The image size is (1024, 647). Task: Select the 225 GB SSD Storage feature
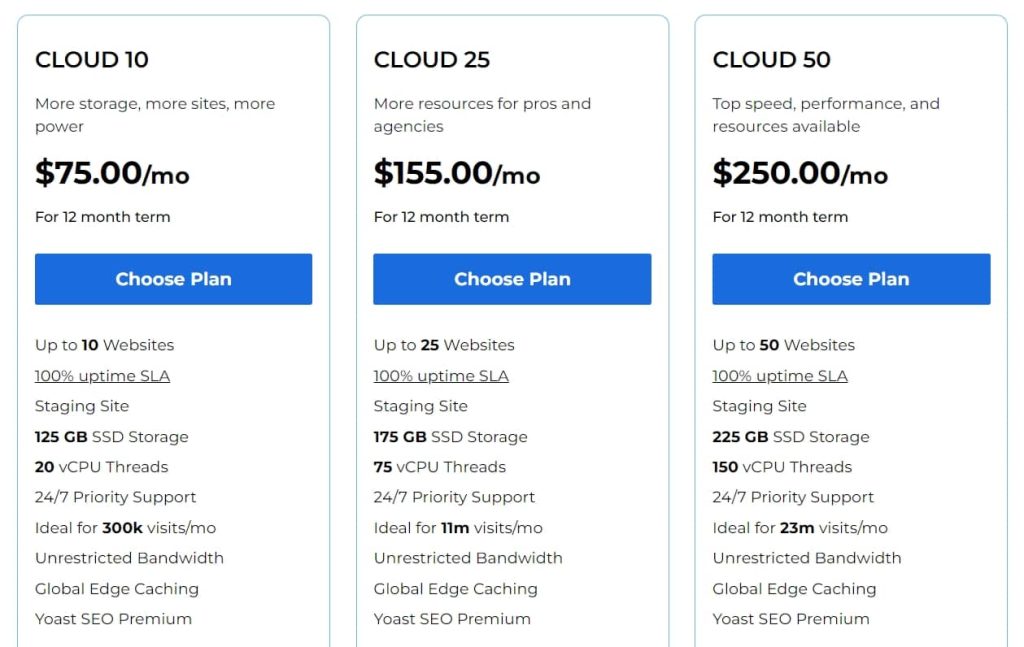(791, 437)
